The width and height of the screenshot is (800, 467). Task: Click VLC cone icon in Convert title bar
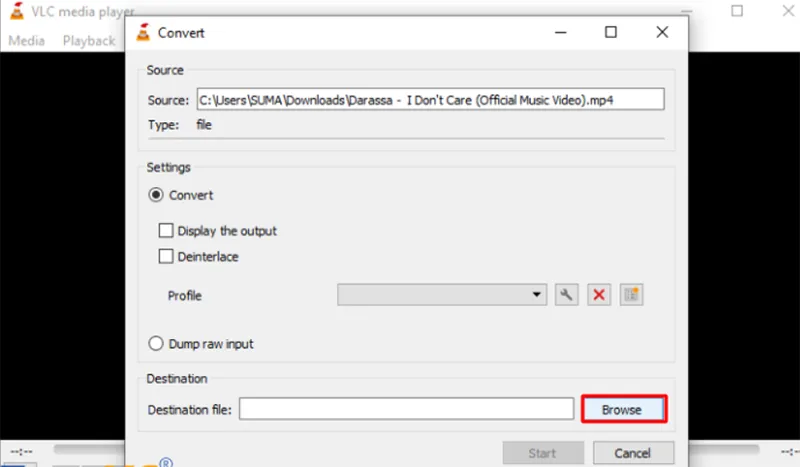pyautogui.click(x=143, y=32)
